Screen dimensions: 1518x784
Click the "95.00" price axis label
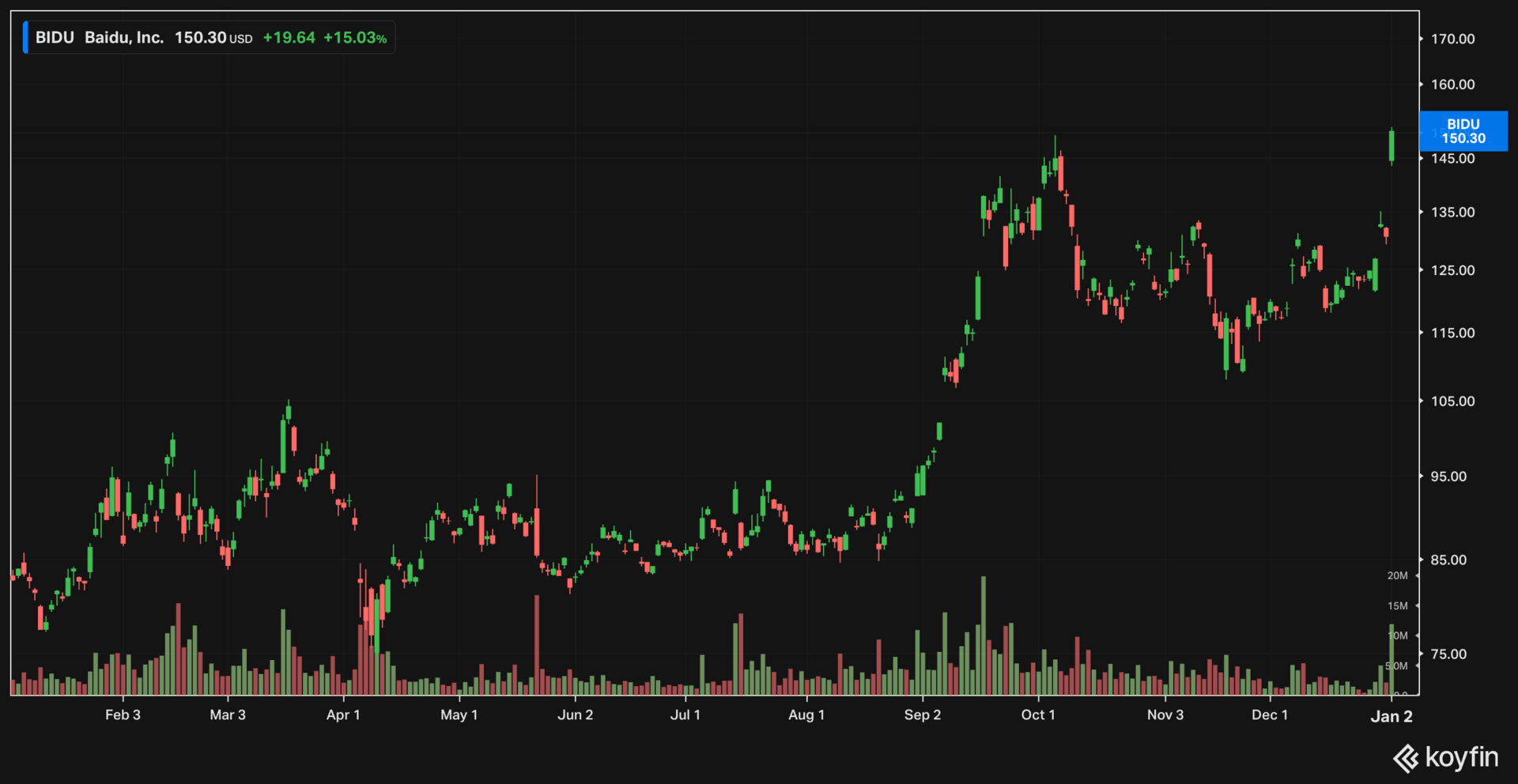(x=1449, y=477)
